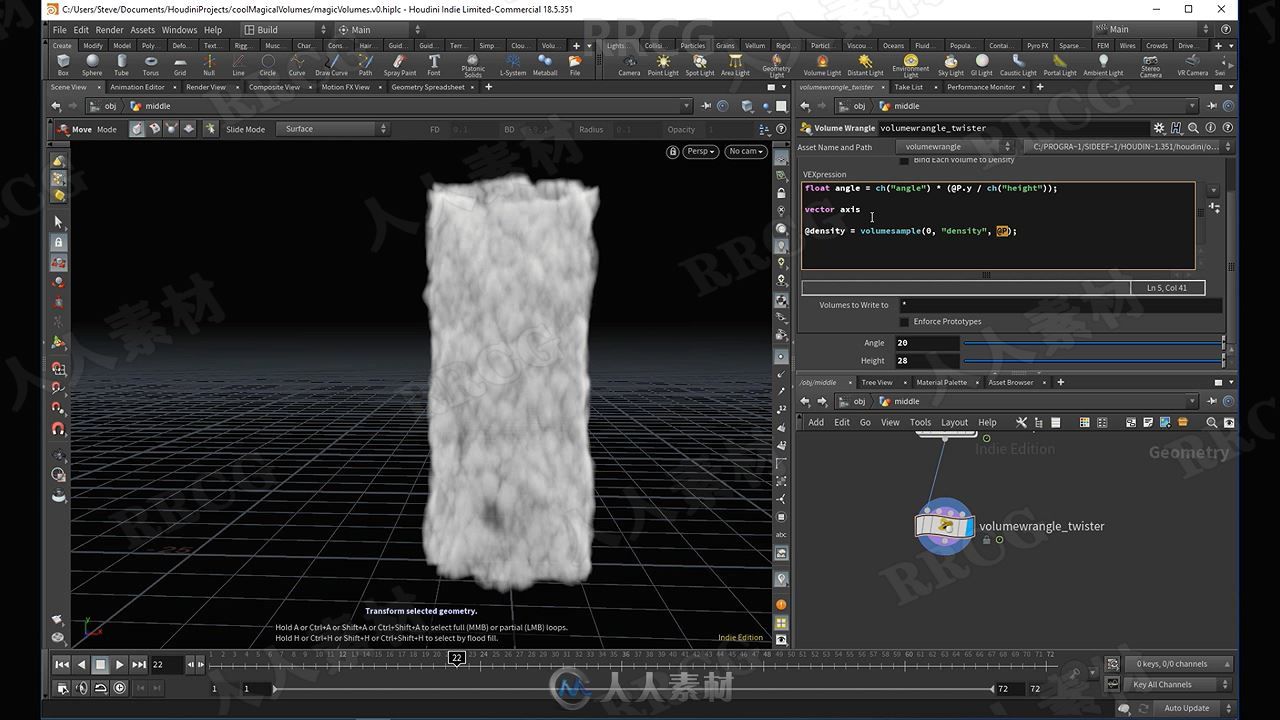The image size is (1280, 720).
Task: Adjust the Height parameter slider
Action: coord(1093,361)
